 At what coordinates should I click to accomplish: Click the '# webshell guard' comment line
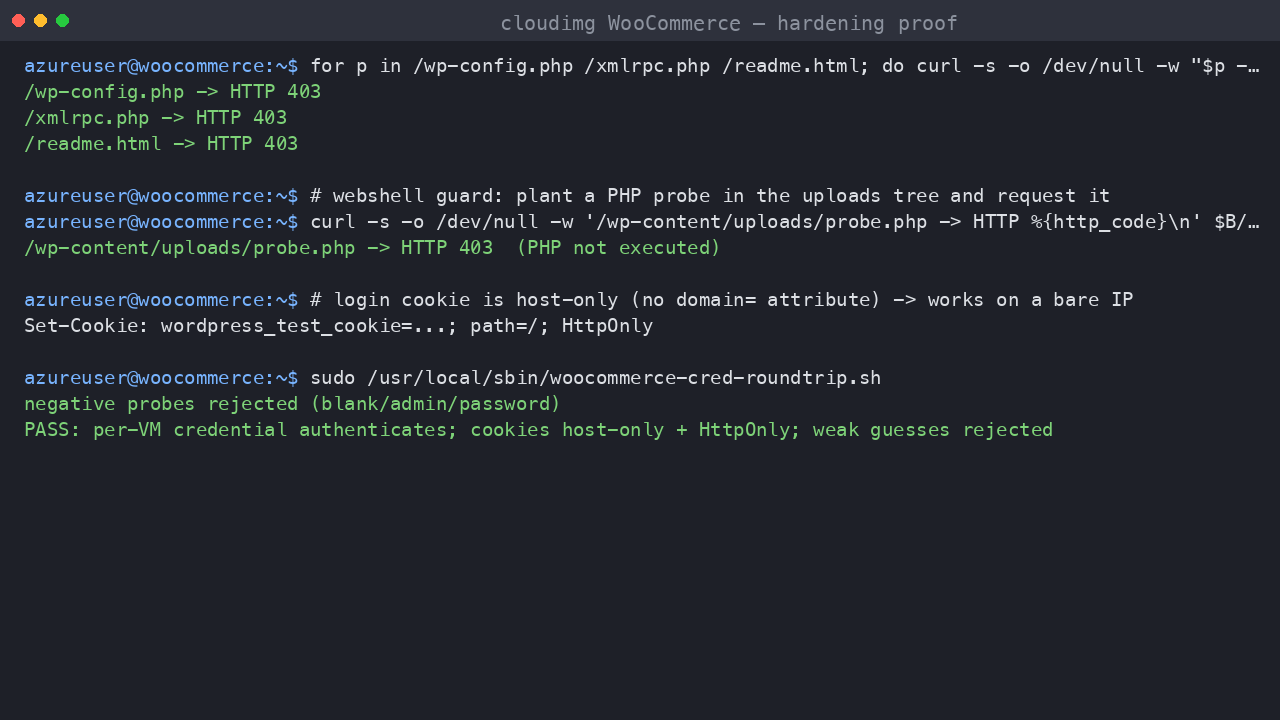click(567, 196)
